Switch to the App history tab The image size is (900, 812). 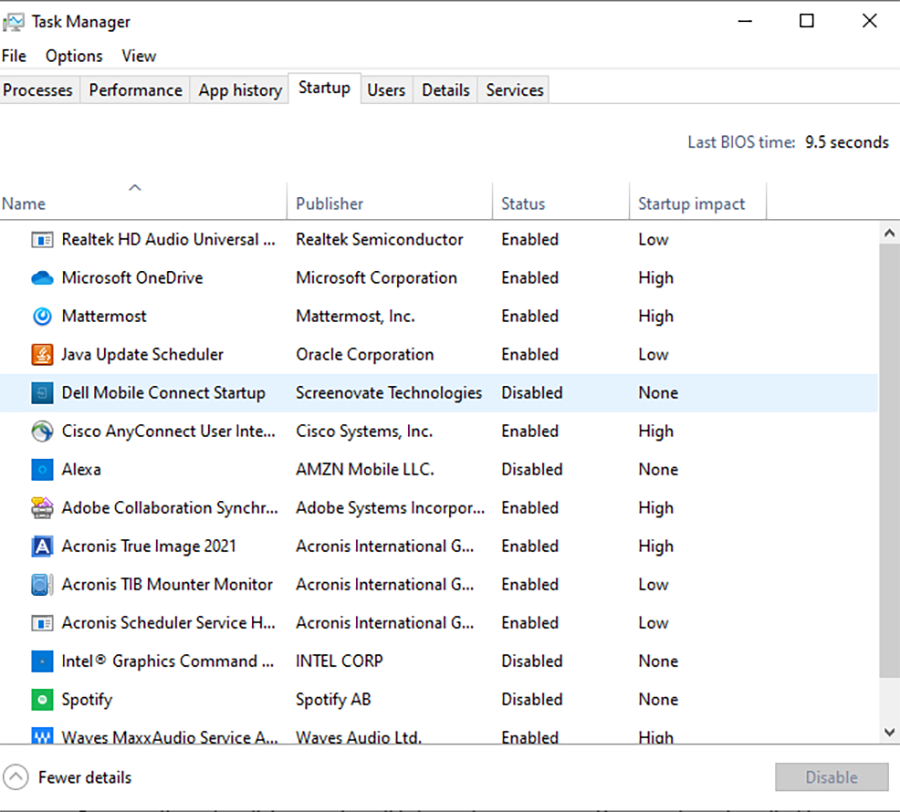240,90
